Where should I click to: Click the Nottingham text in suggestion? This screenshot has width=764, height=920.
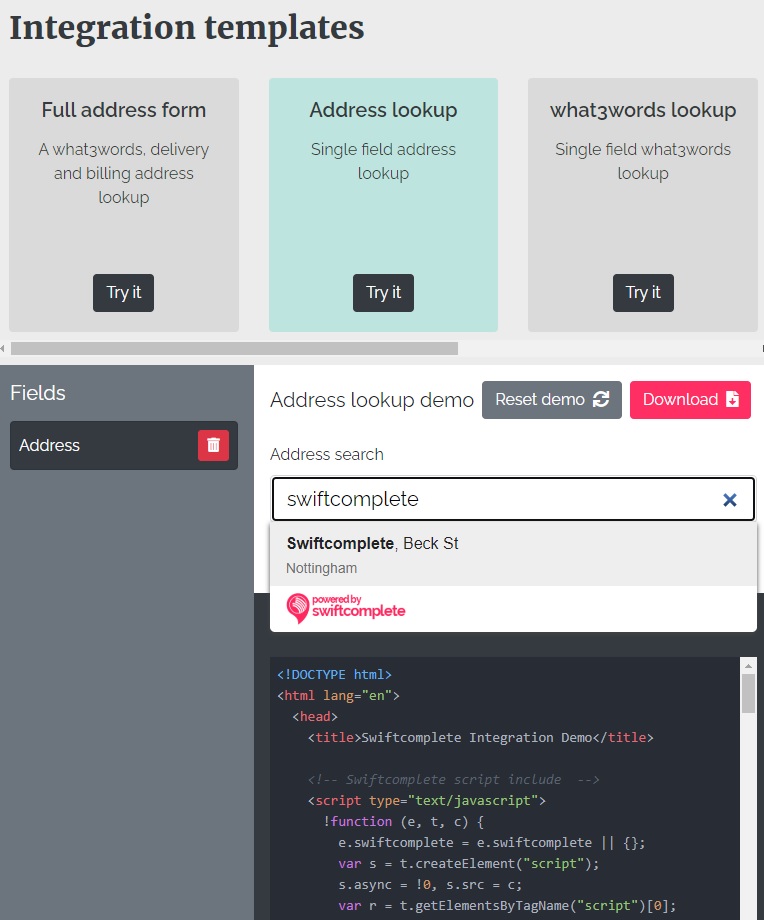322,569
